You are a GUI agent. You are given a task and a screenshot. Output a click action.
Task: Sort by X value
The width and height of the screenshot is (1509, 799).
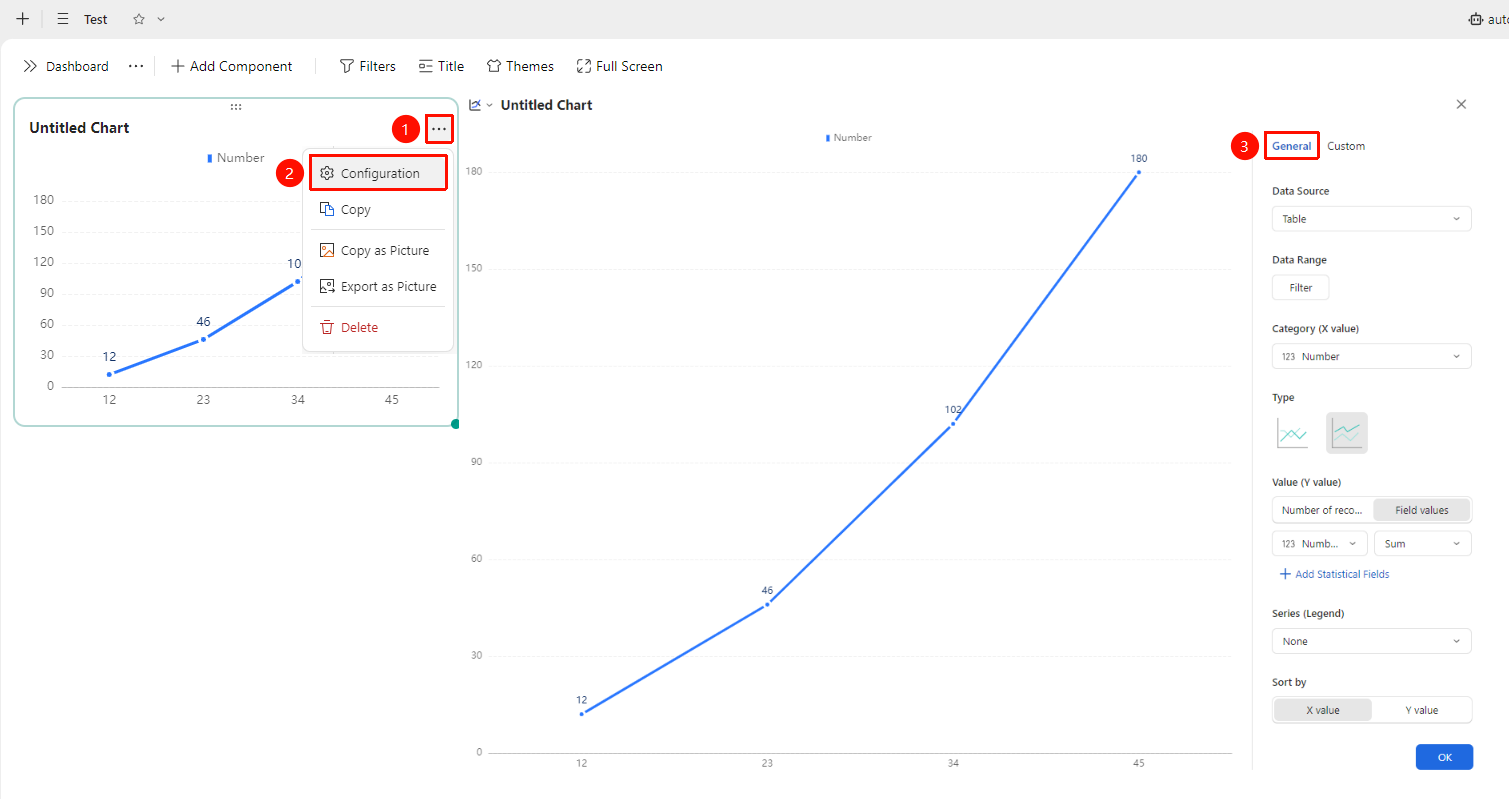point(1322,710)
